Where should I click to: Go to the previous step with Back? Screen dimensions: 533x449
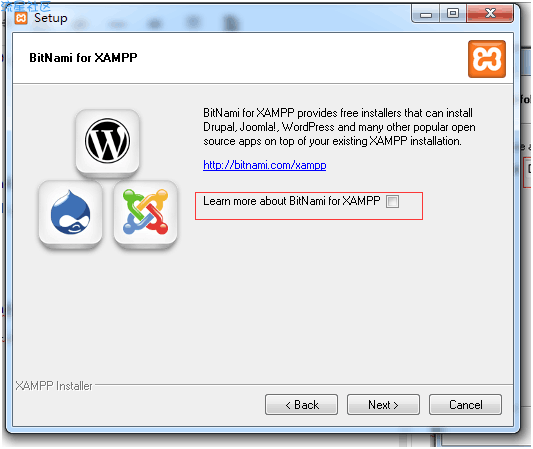pyautogui.click(x=302, y=404)
